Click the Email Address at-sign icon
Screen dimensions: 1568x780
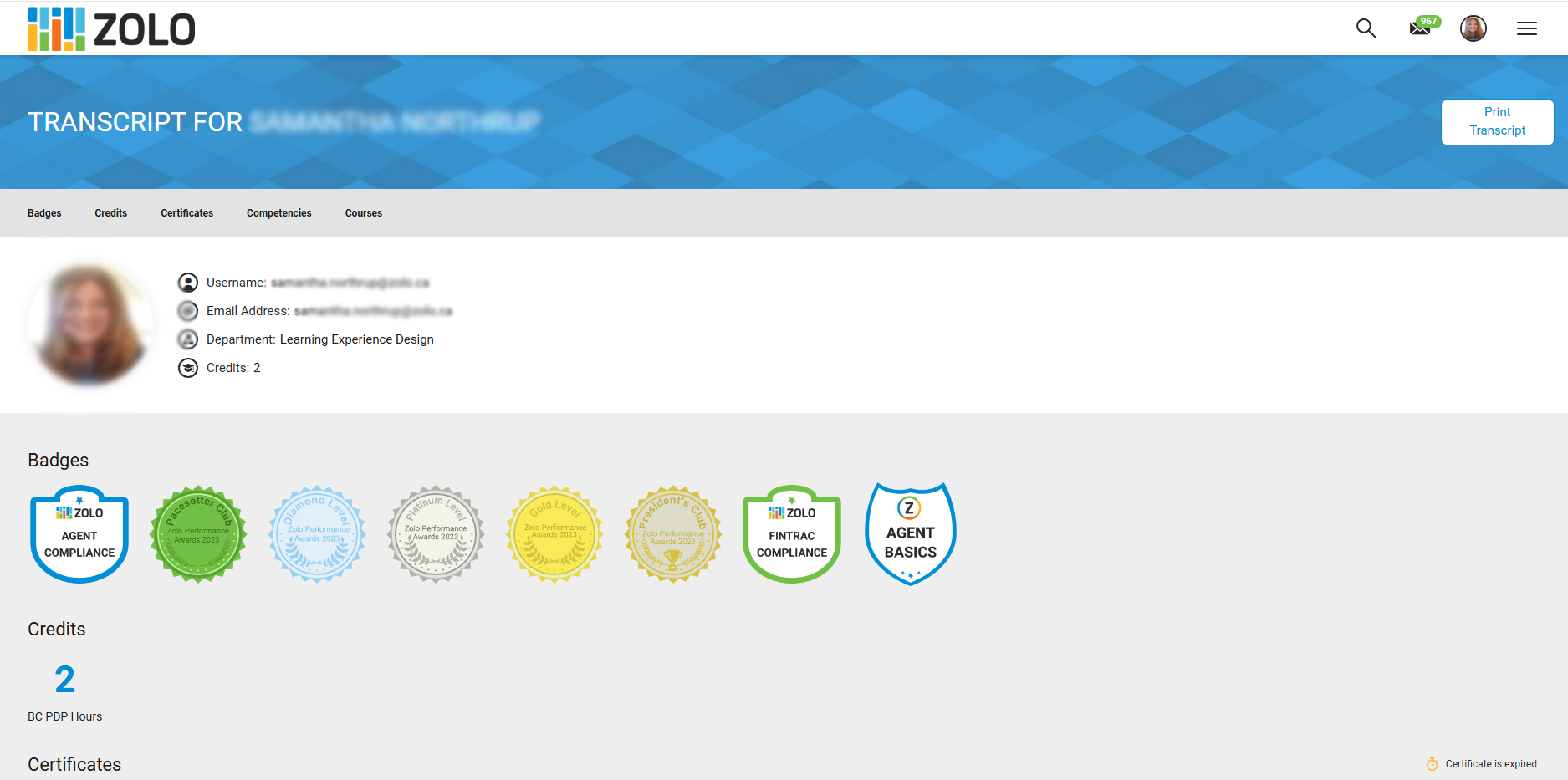188,311
